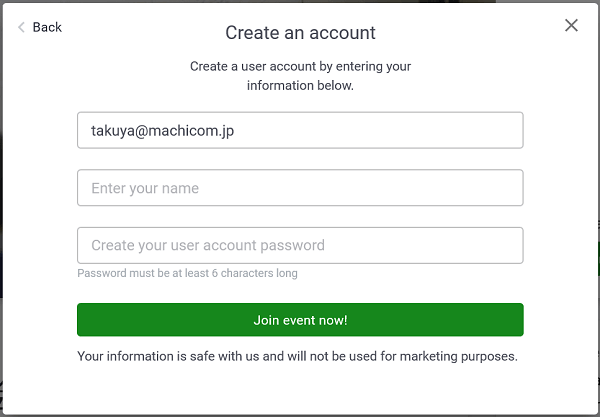Image resolution: width=600 pixels, height=417 pixels.
Task: Click 'Create your user account password' placeholder
Action: (x=207, y=245)
